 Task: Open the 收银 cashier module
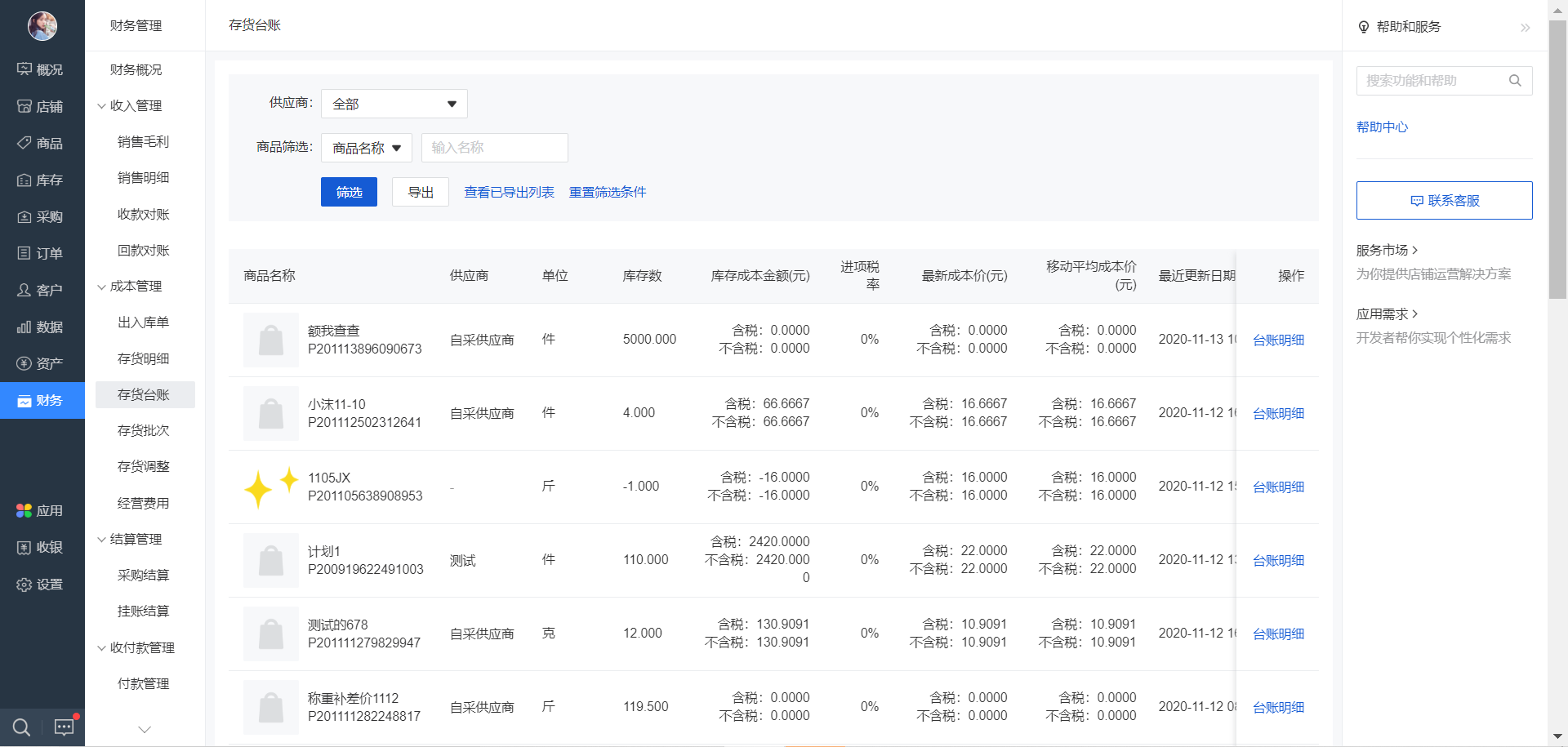click(42, 548)
